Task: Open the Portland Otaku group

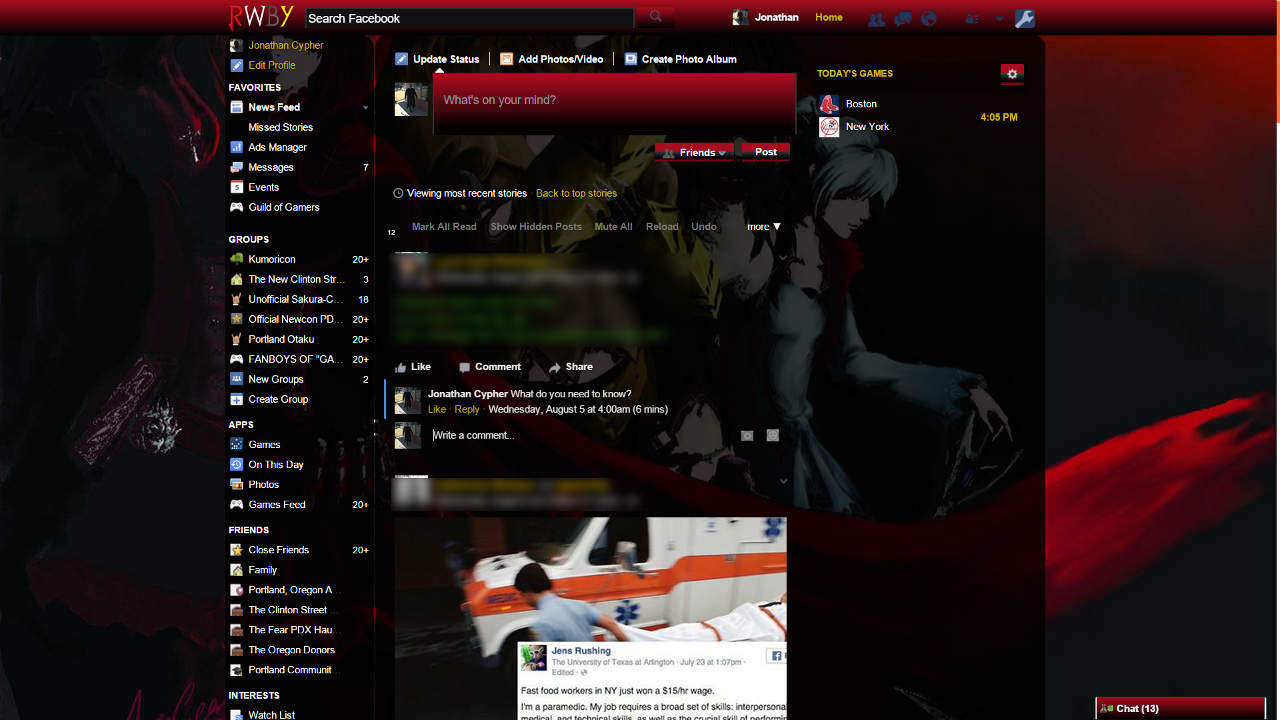Action: [281, 339]
